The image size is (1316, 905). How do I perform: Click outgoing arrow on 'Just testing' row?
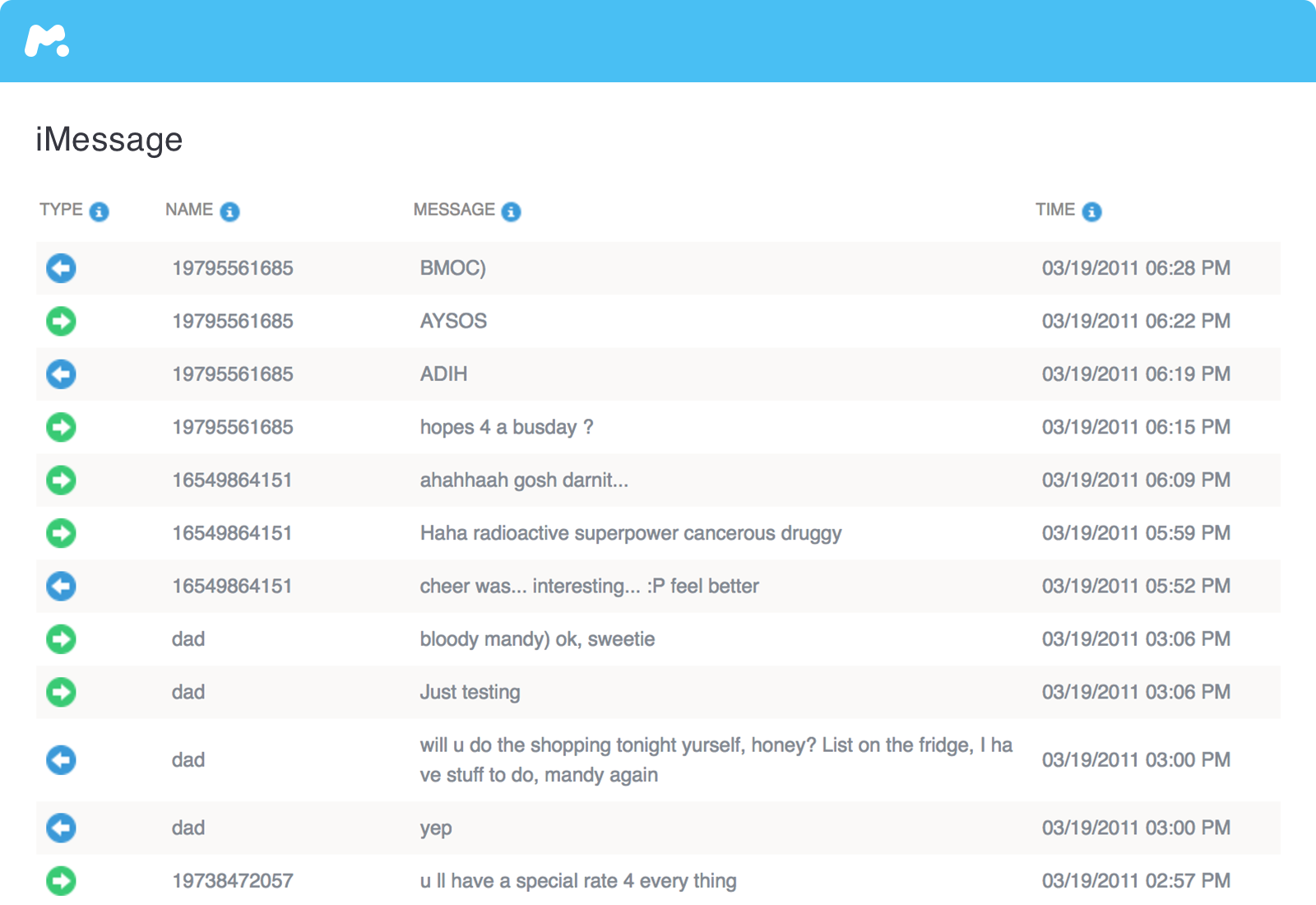tap(61, 692)
